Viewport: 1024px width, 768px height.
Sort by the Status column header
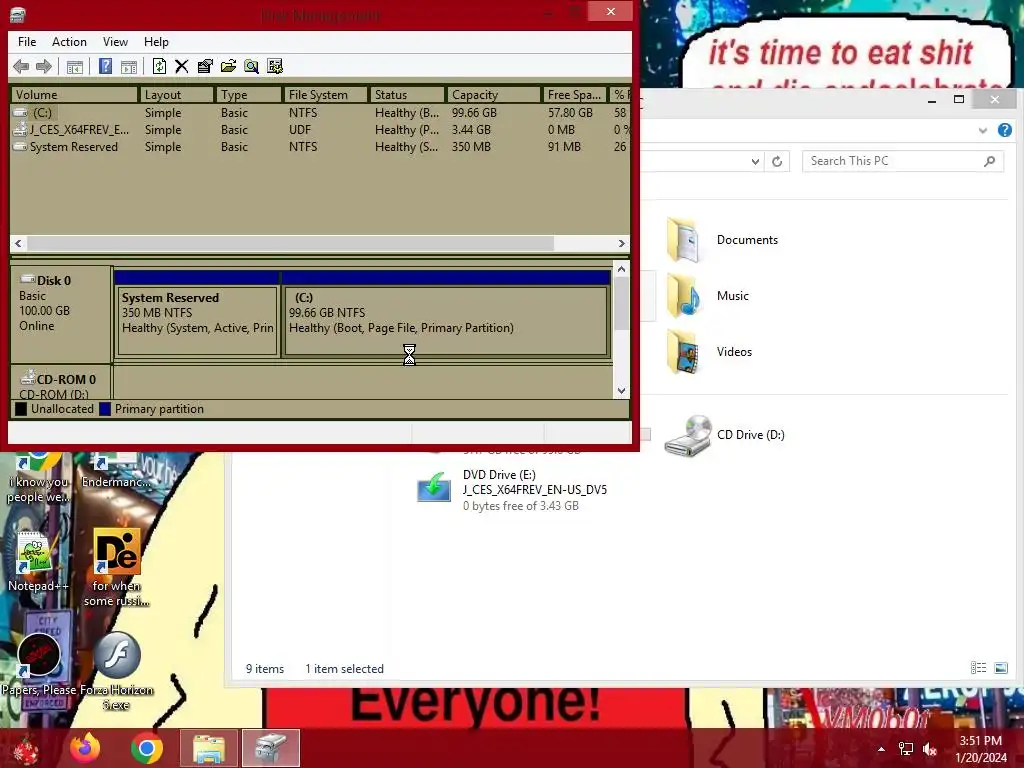[x=408, y=95]
